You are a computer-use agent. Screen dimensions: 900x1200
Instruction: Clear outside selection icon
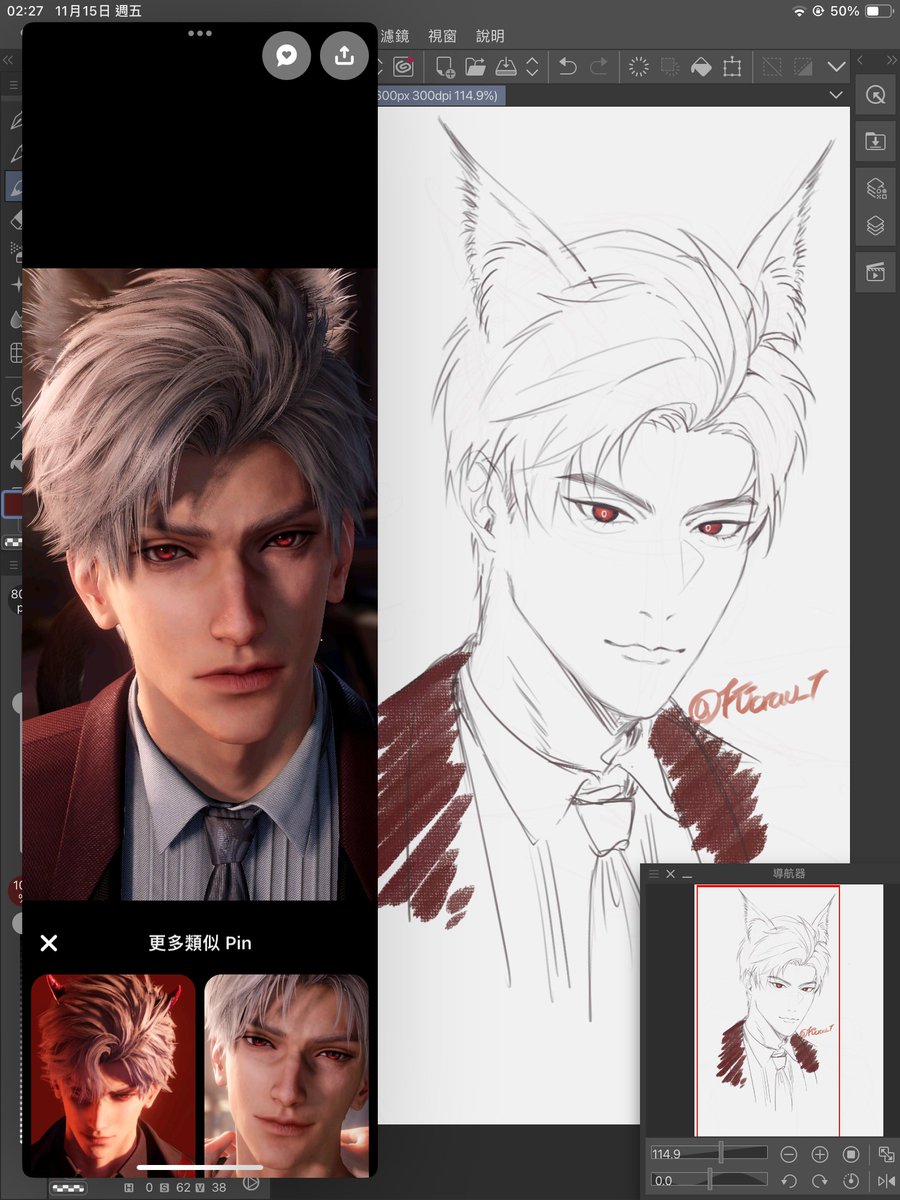pos(670,67)
